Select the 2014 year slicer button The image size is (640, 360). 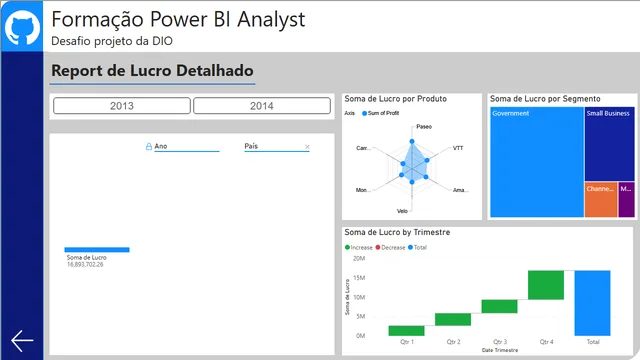tap(262, 106)
